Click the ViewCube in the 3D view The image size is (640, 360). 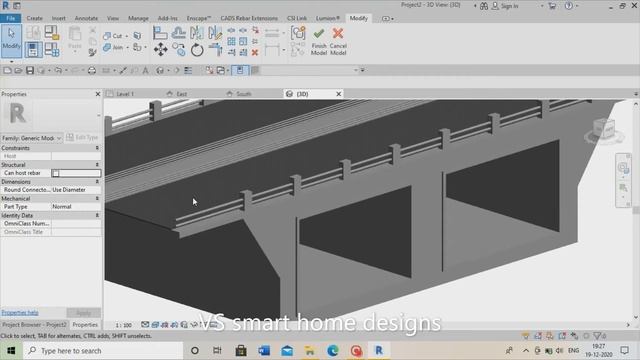pyautogui.click(x=604, y=129)
